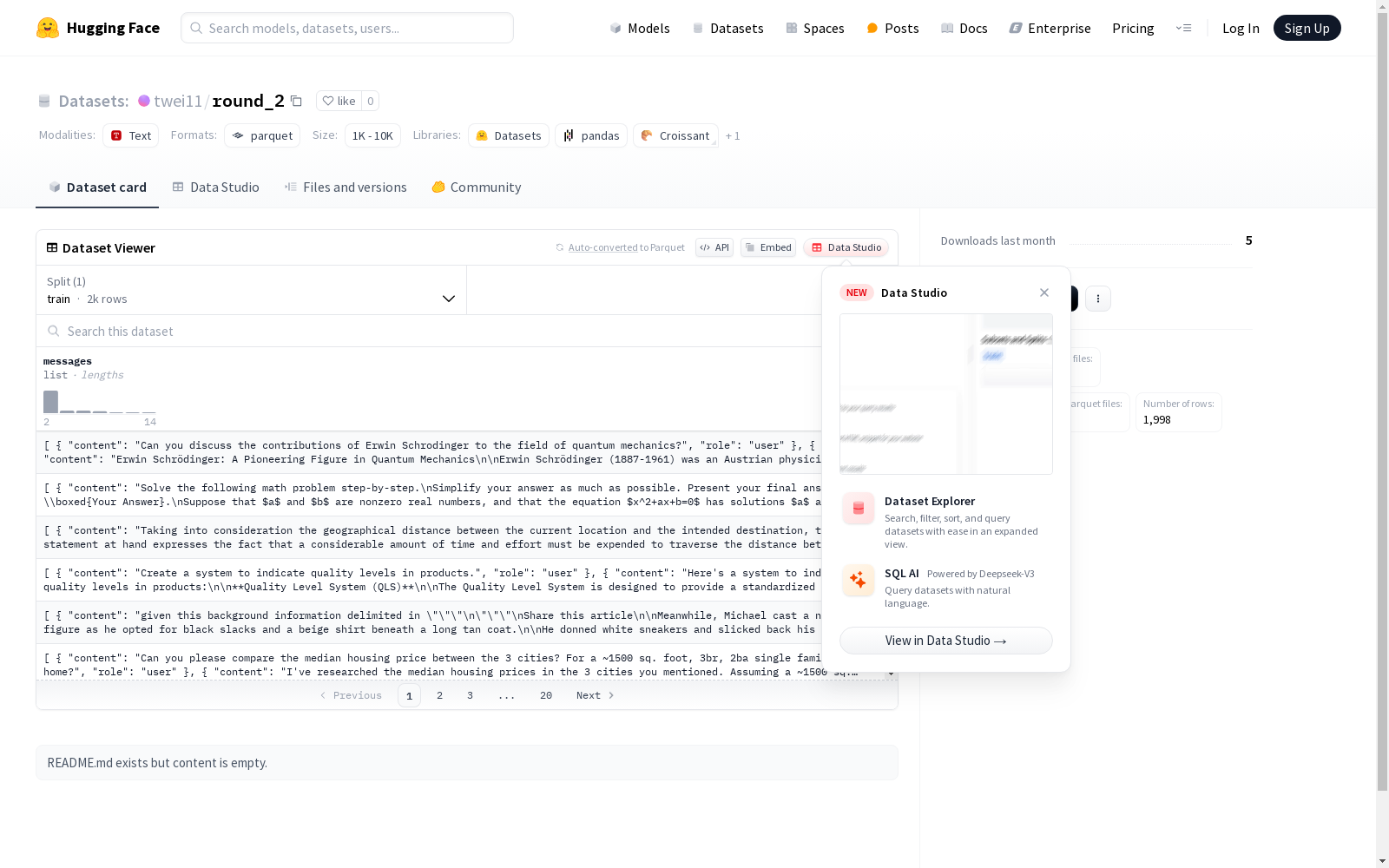Click the Dataset Explorer icon
1389x868 pixels.
859,509
